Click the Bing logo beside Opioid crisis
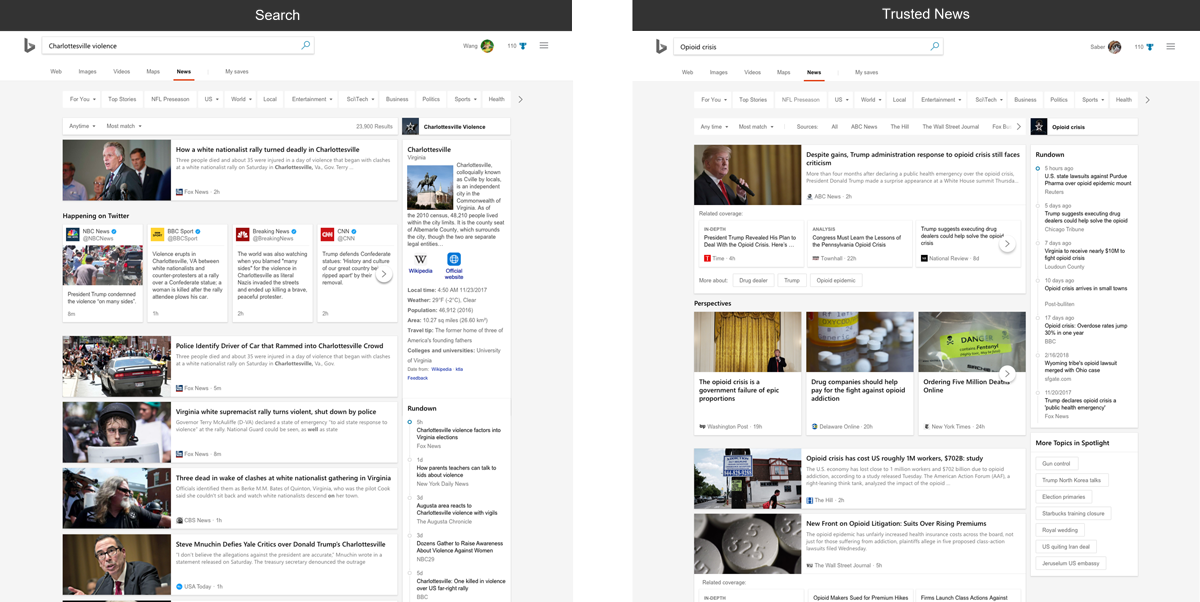This screenshot has height=602, width=1200. pyautogui.click(x=661, y=47)
